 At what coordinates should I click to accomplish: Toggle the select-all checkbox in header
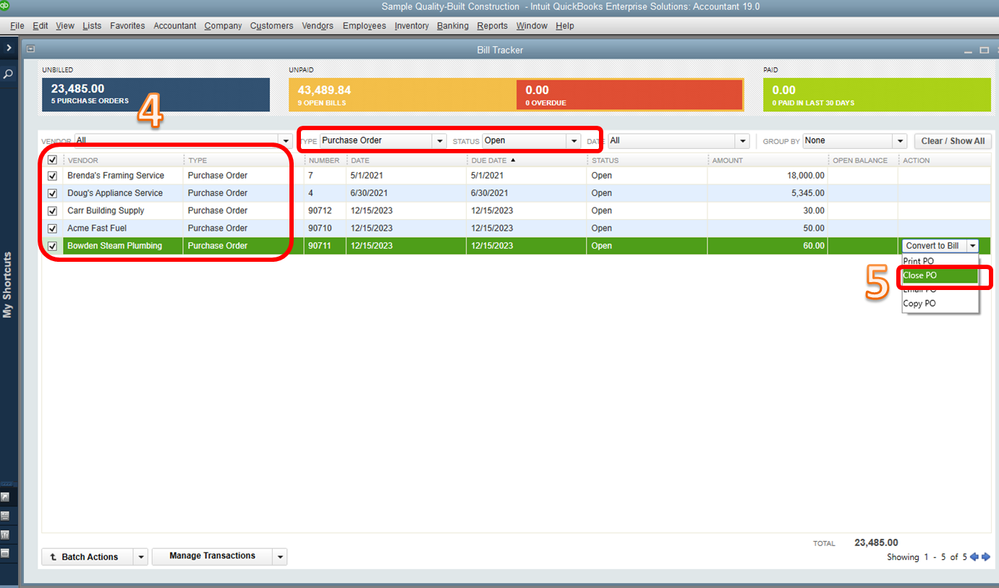coord(52,160)
